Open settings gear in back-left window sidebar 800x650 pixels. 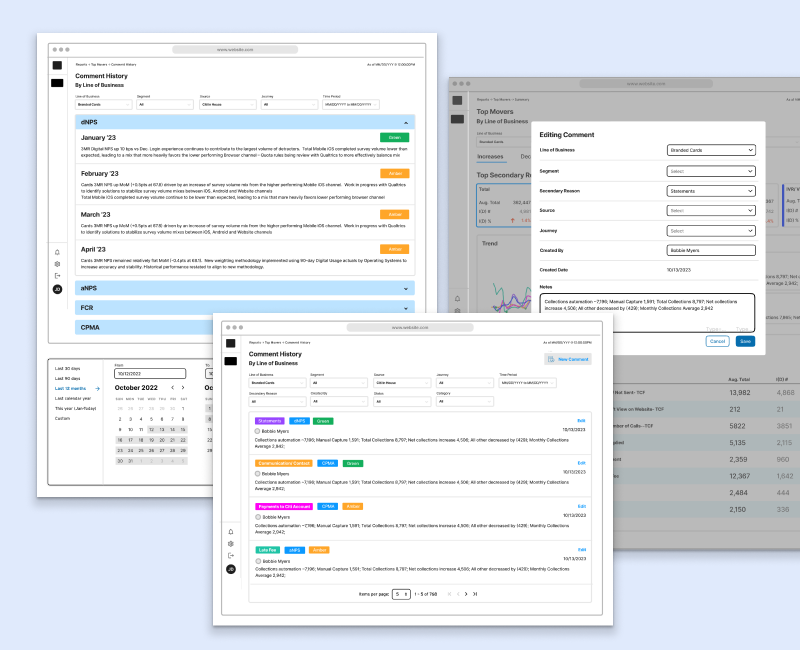tap(57, 264)
